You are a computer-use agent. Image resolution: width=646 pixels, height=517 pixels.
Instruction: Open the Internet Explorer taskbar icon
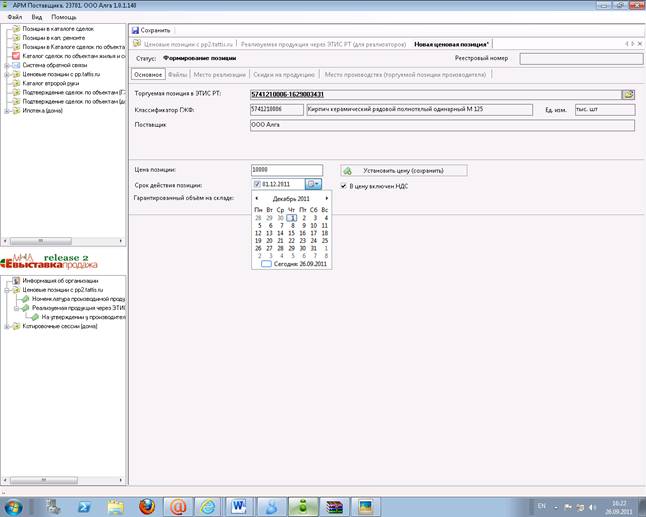click(x=208, y=507)
